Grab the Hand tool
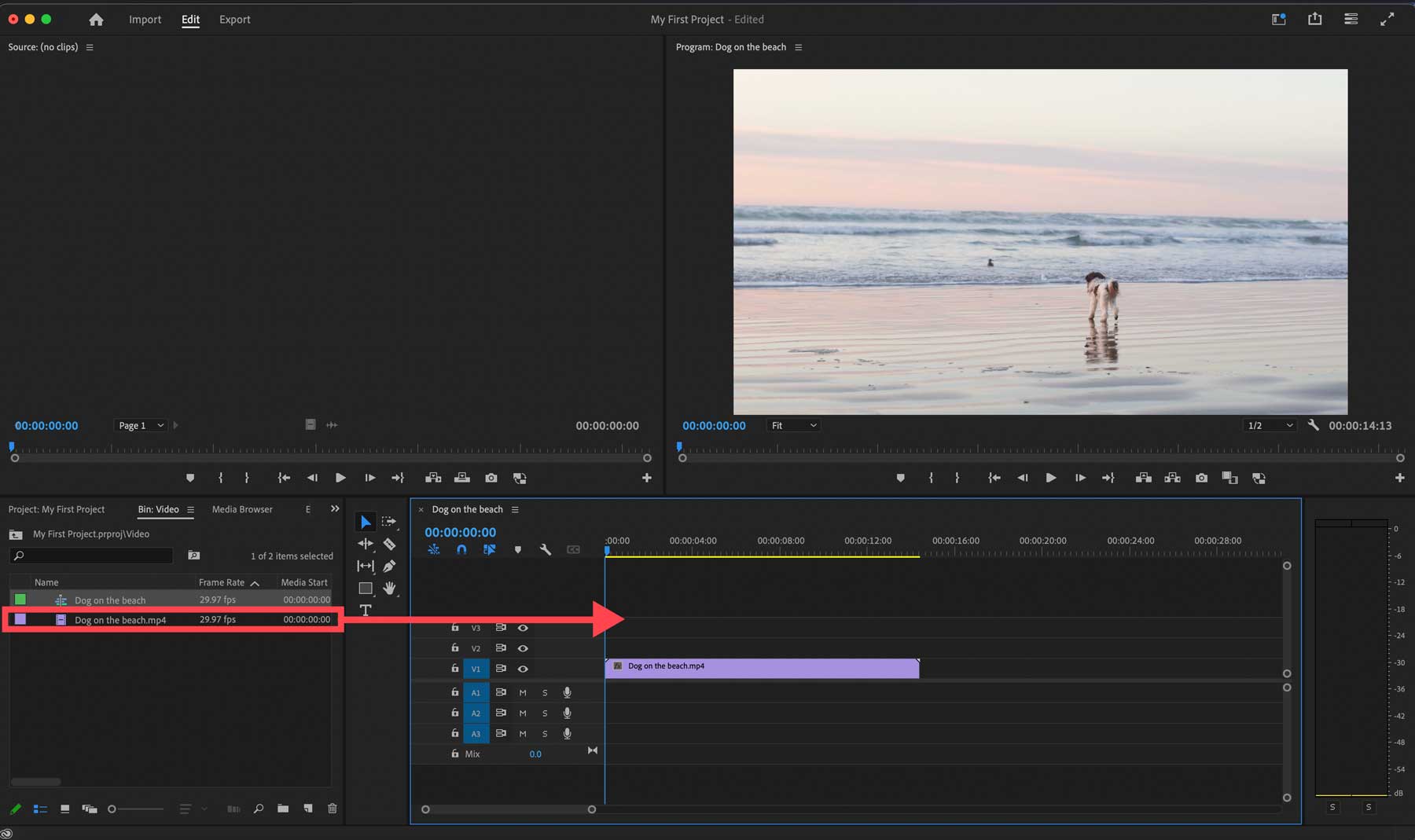Screen dimensions: 1415x840 391,588
